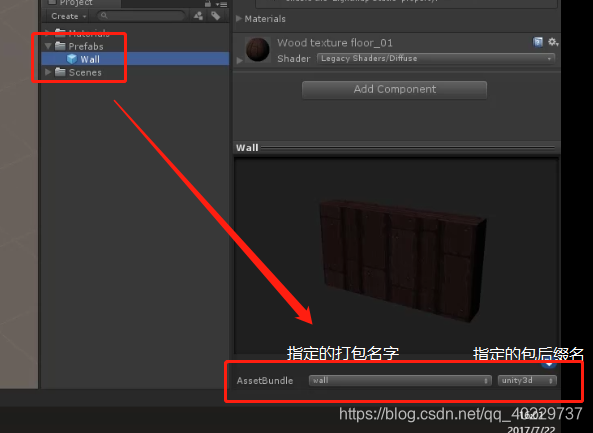Click the Add Component button

394,90
